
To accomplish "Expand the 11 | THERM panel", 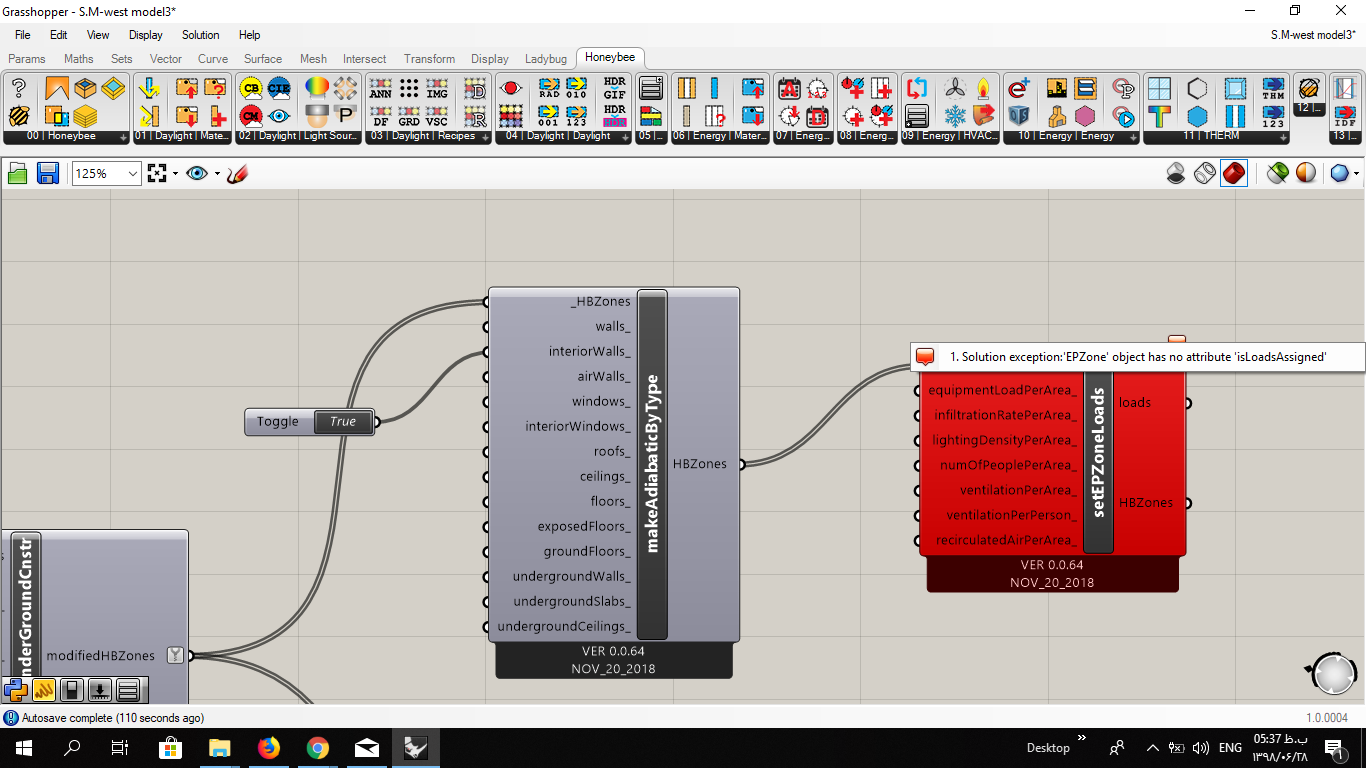I will (x=1217, y=136).
